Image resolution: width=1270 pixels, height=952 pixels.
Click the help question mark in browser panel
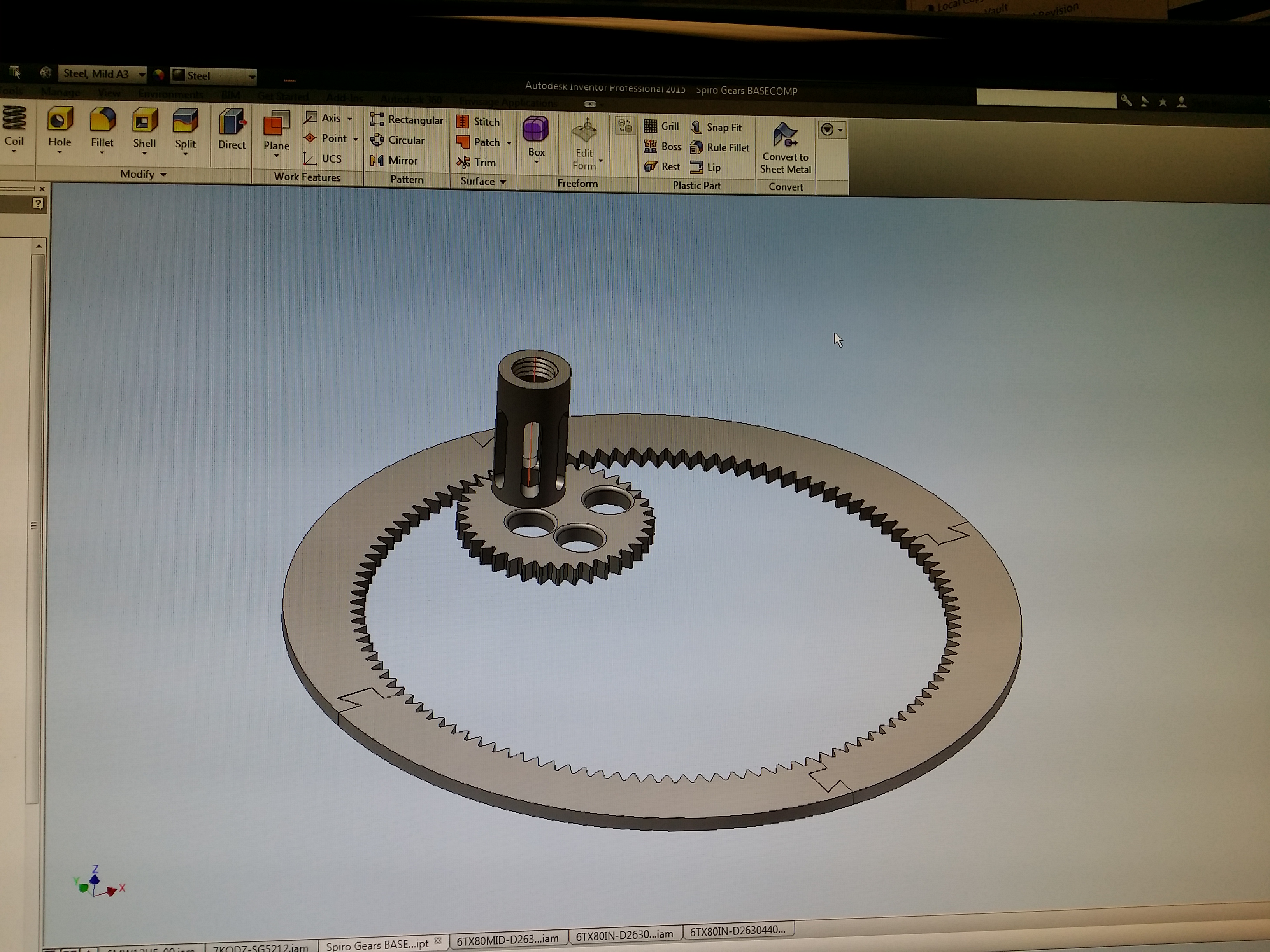pyautogui.click(x=38, y=203)
